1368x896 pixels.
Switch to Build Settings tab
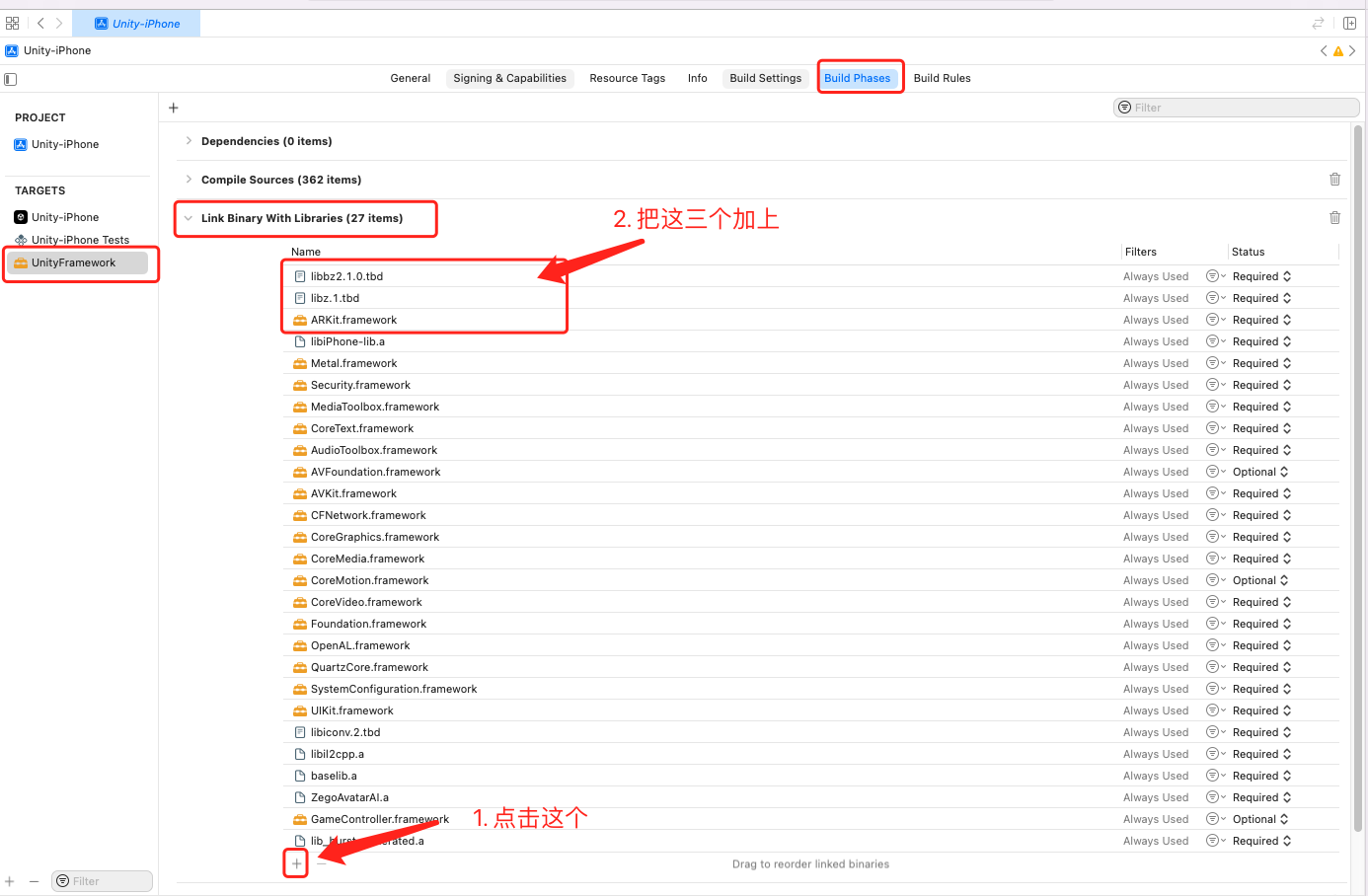point(765,78)
